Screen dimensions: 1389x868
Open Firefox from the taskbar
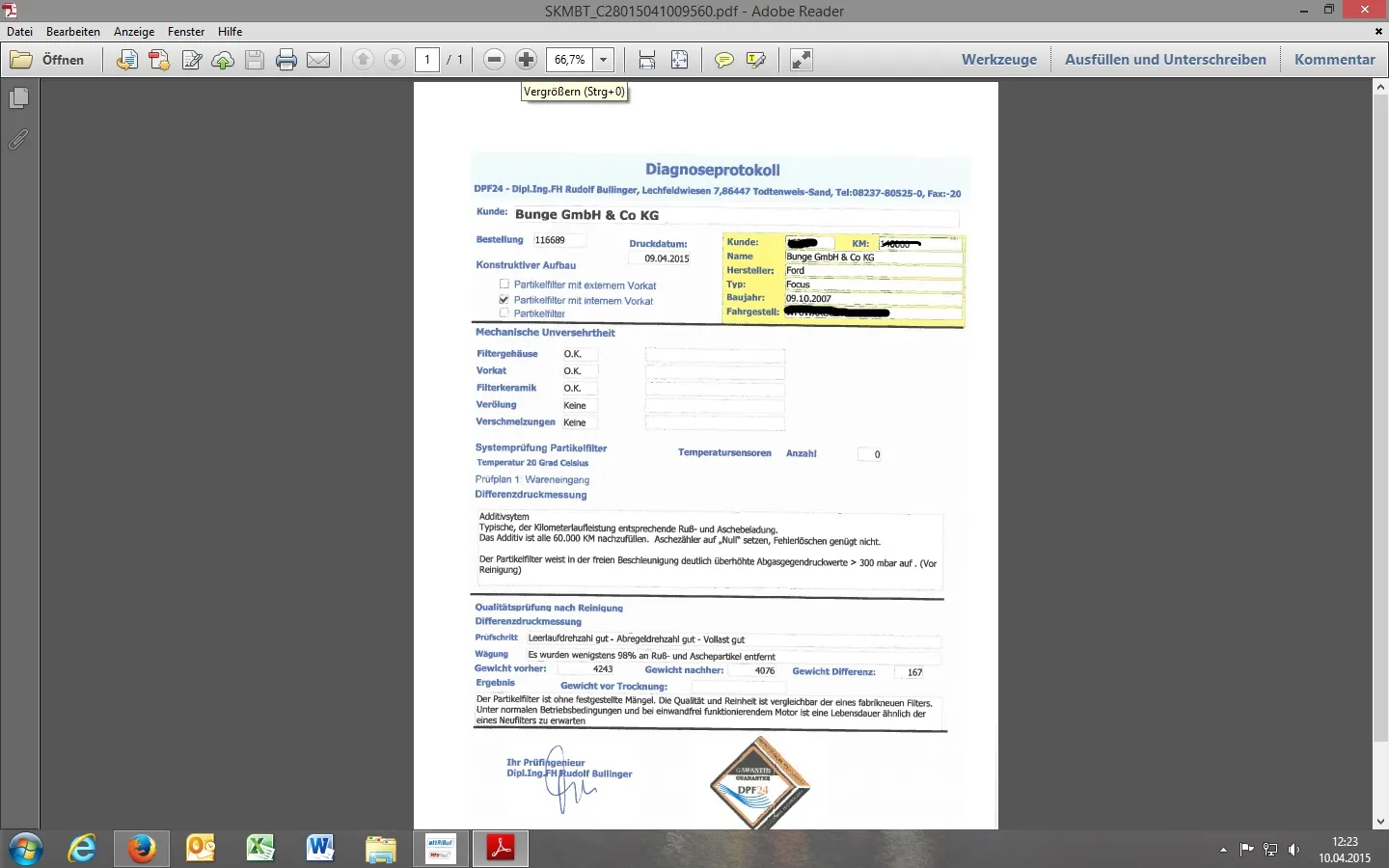(142, 849)
